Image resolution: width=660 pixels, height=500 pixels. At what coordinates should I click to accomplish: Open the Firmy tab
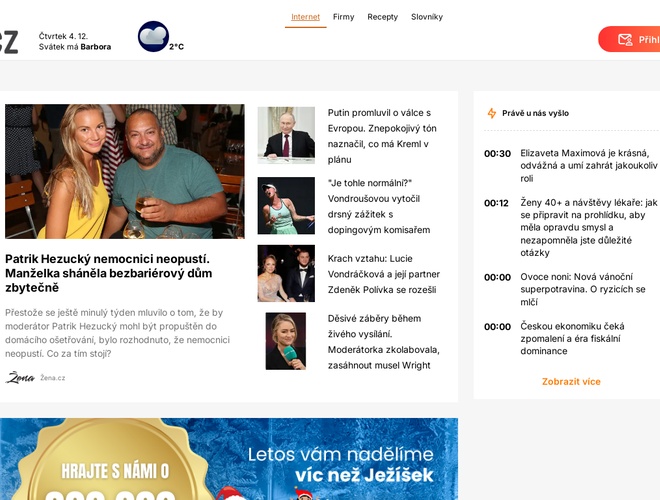tap(343, 17)
